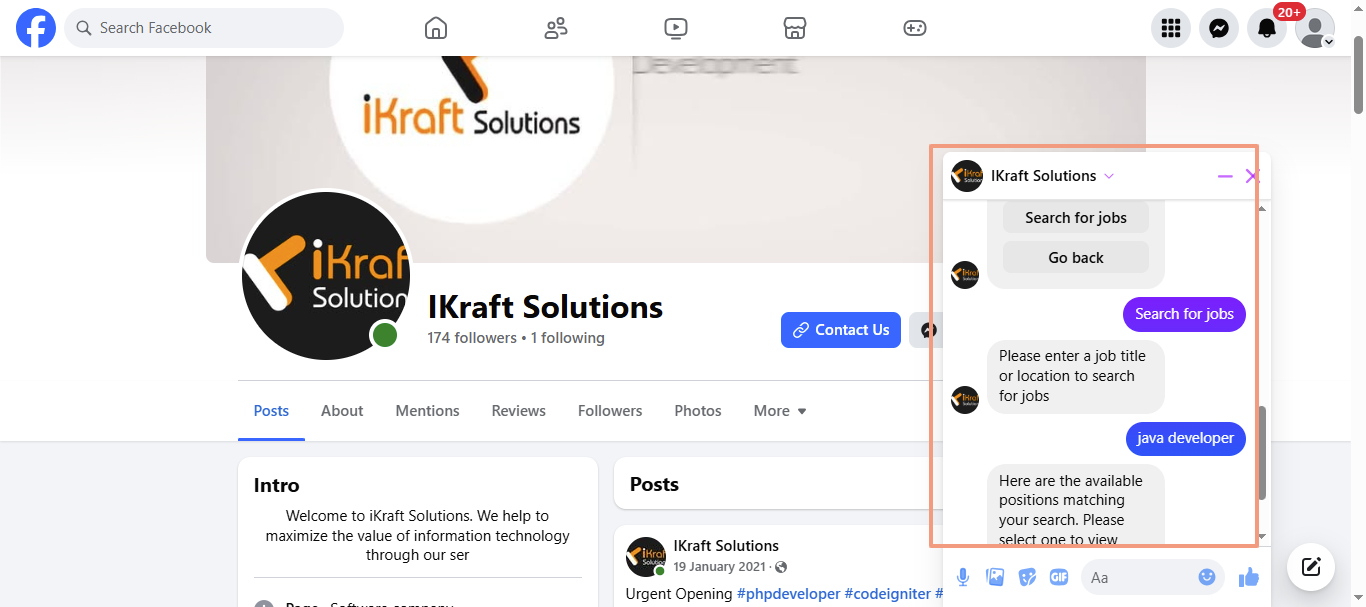Image resolution: width=1366 pixels, height=607 pixels.
Task: Send a thumbs-up like in chat
Action: click(x=1248, y=577)
